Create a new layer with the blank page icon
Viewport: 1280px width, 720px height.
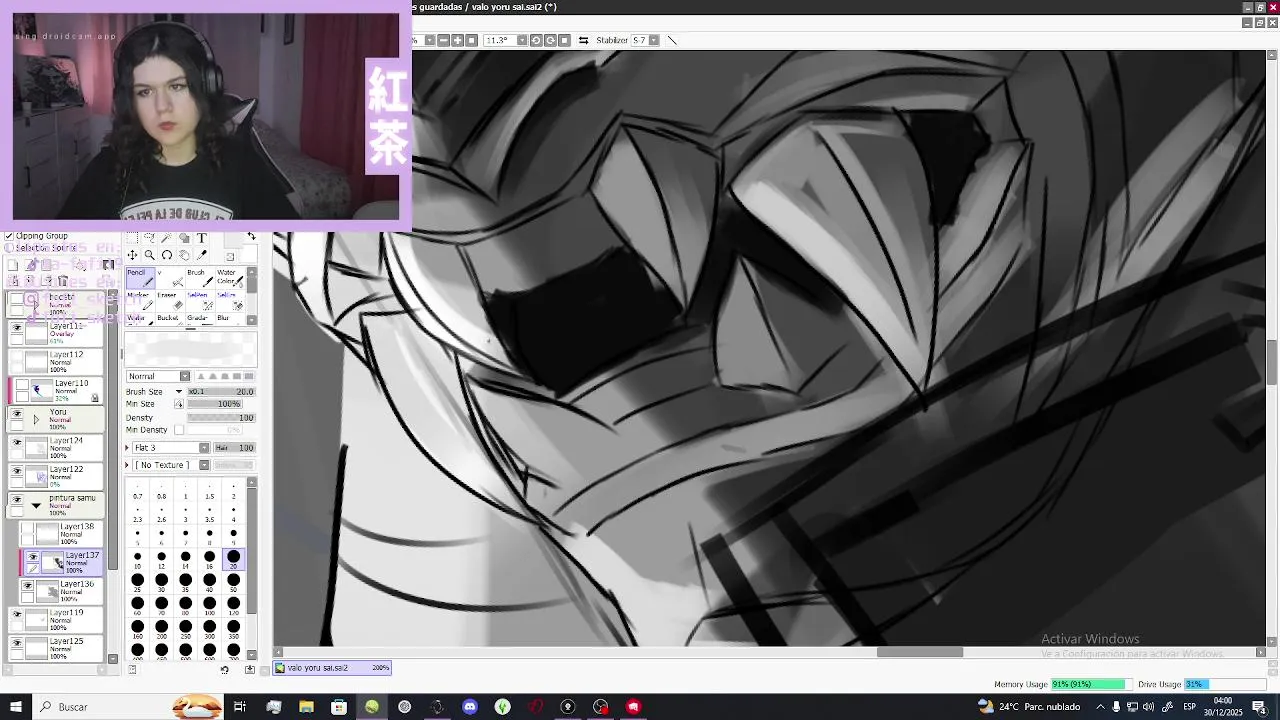pyautogui.click(x=14, y=265)
